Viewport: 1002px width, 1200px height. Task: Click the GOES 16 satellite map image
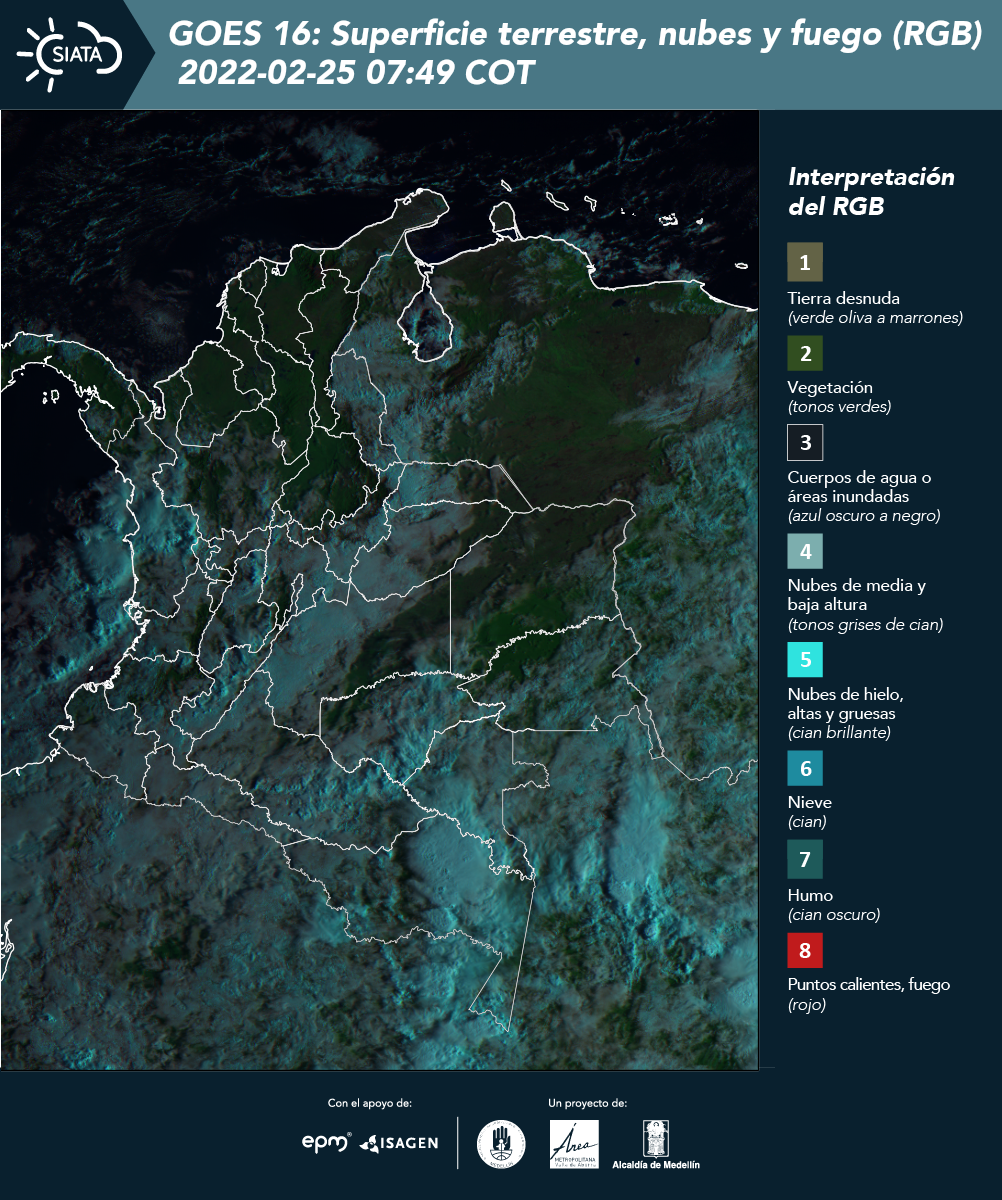pos(379,590)
